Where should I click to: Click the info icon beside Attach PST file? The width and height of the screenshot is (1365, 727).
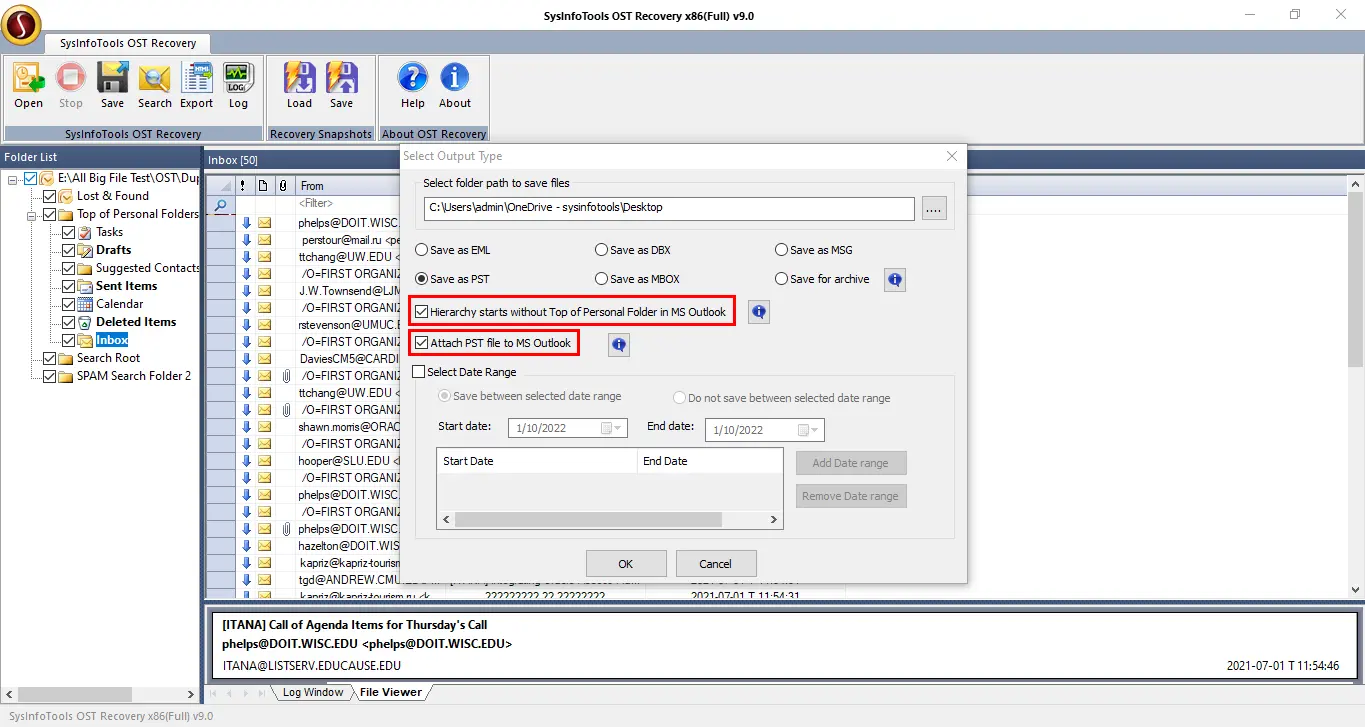point(619,345)
